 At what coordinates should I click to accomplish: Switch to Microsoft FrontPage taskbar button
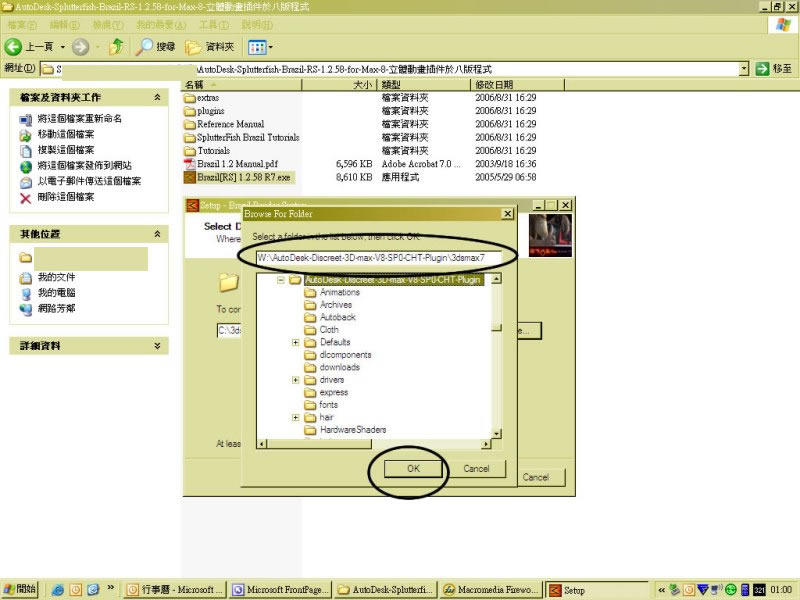click(280, 590)
